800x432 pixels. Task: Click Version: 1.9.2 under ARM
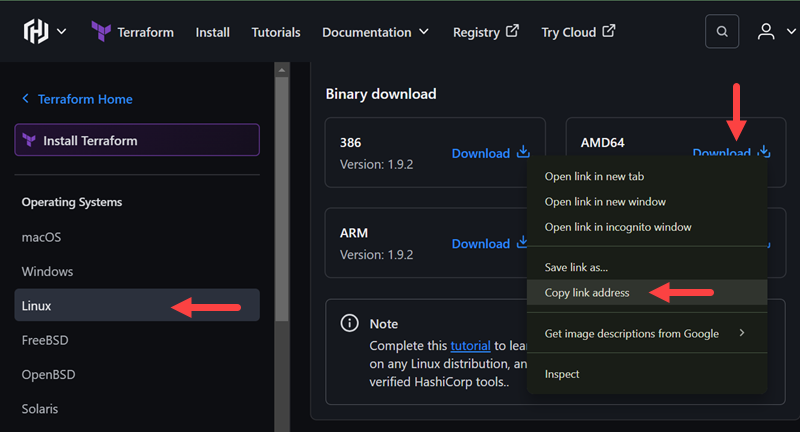click(377, 255)
